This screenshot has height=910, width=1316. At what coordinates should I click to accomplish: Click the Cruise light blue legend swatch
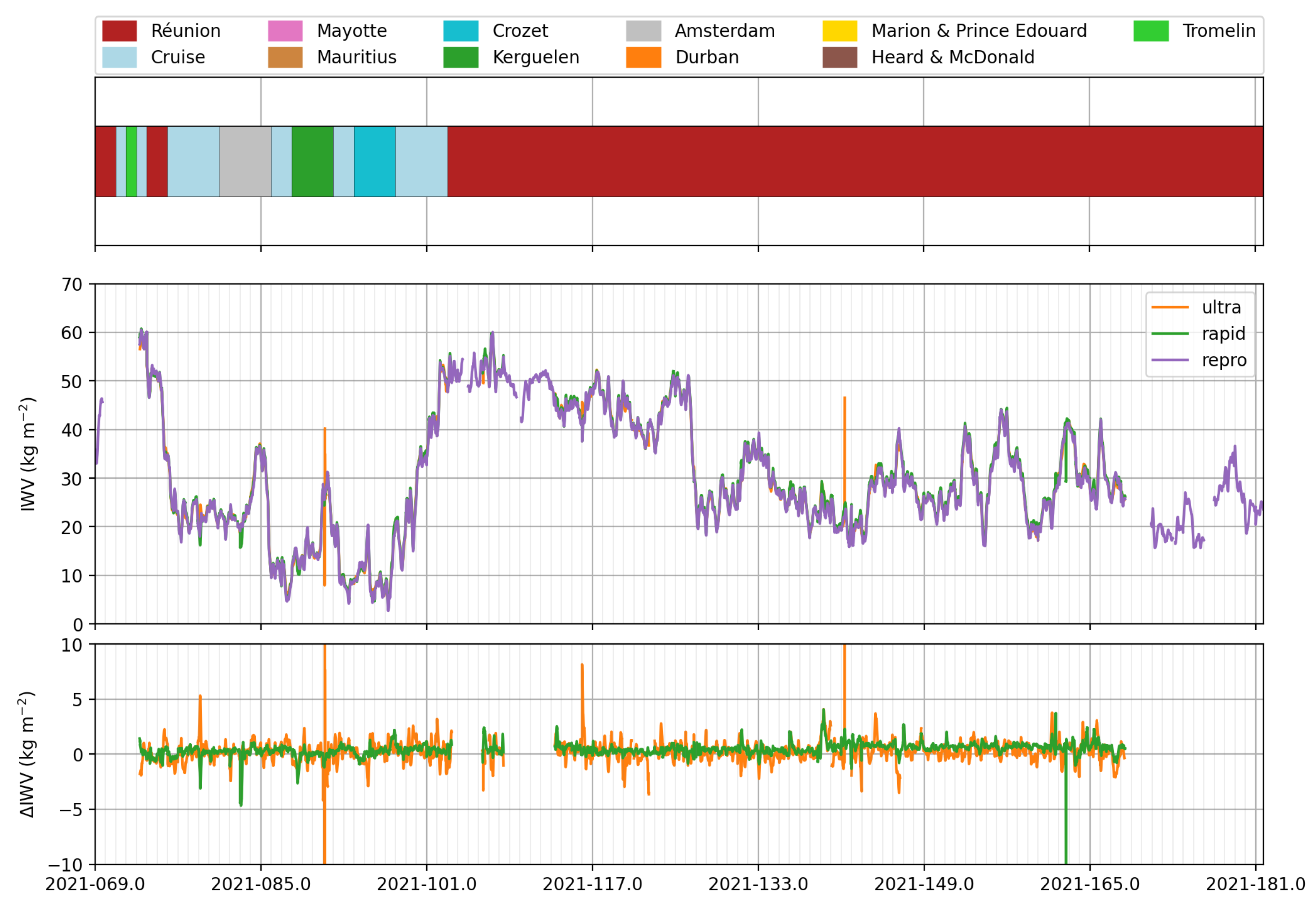click(119, 57)
